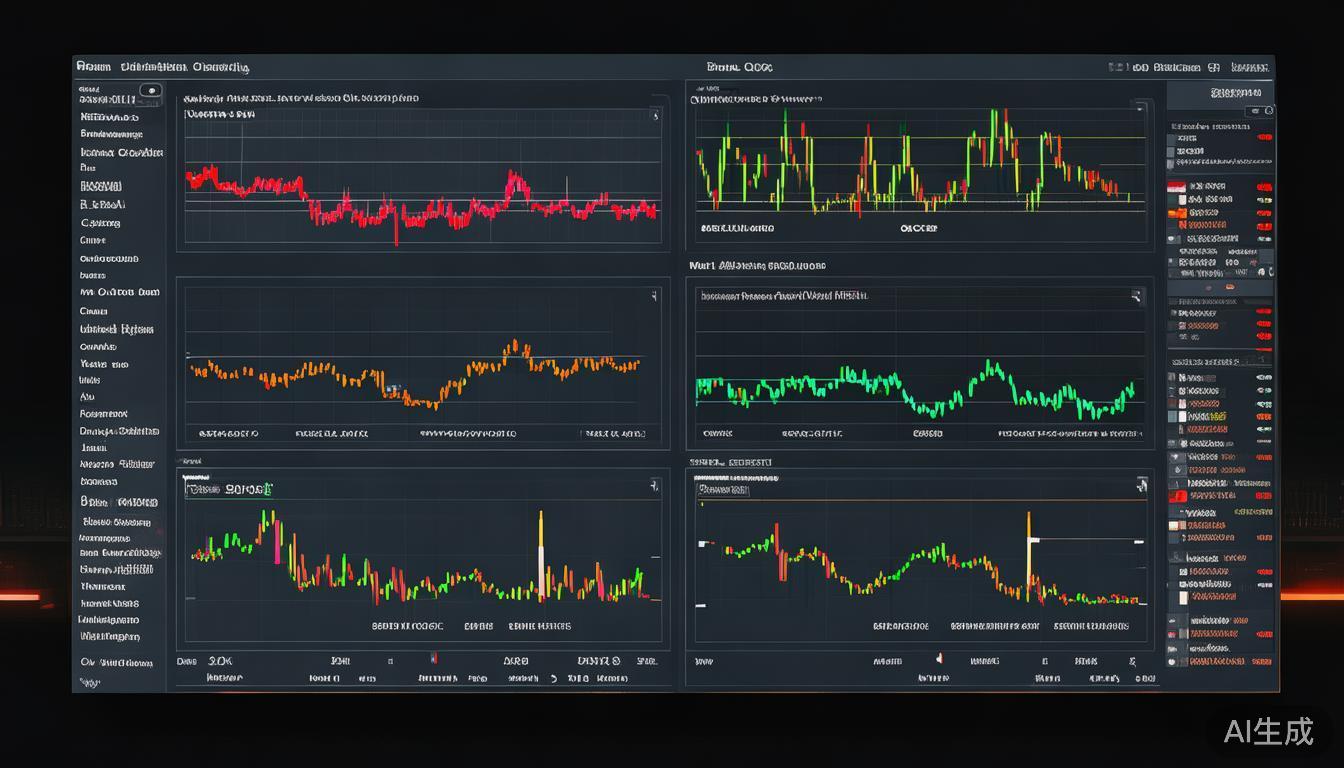
Task: Click the orange candlestick chart's top-right corner icon
Action: pos(654,296)
